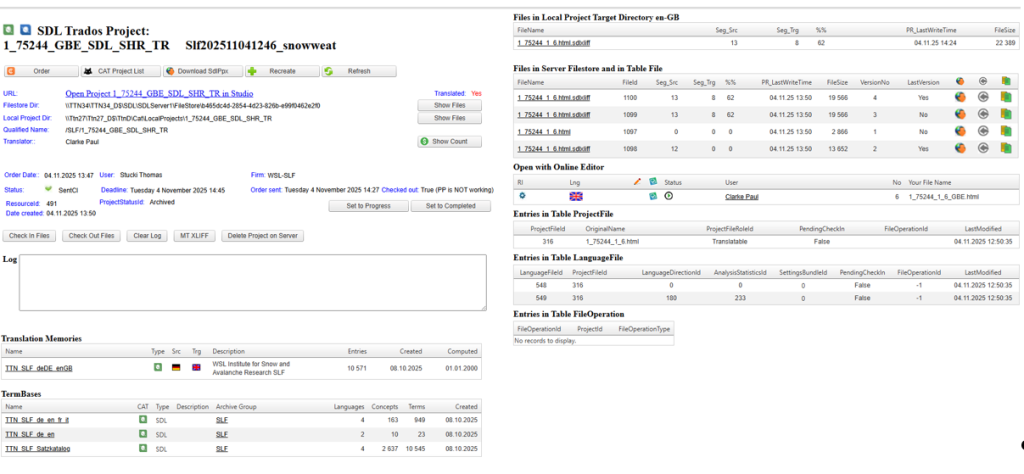Image resolution: width=1024 pixels, height=474 pixels.
Task: Click the Show Count button
Action: [443, 142]
